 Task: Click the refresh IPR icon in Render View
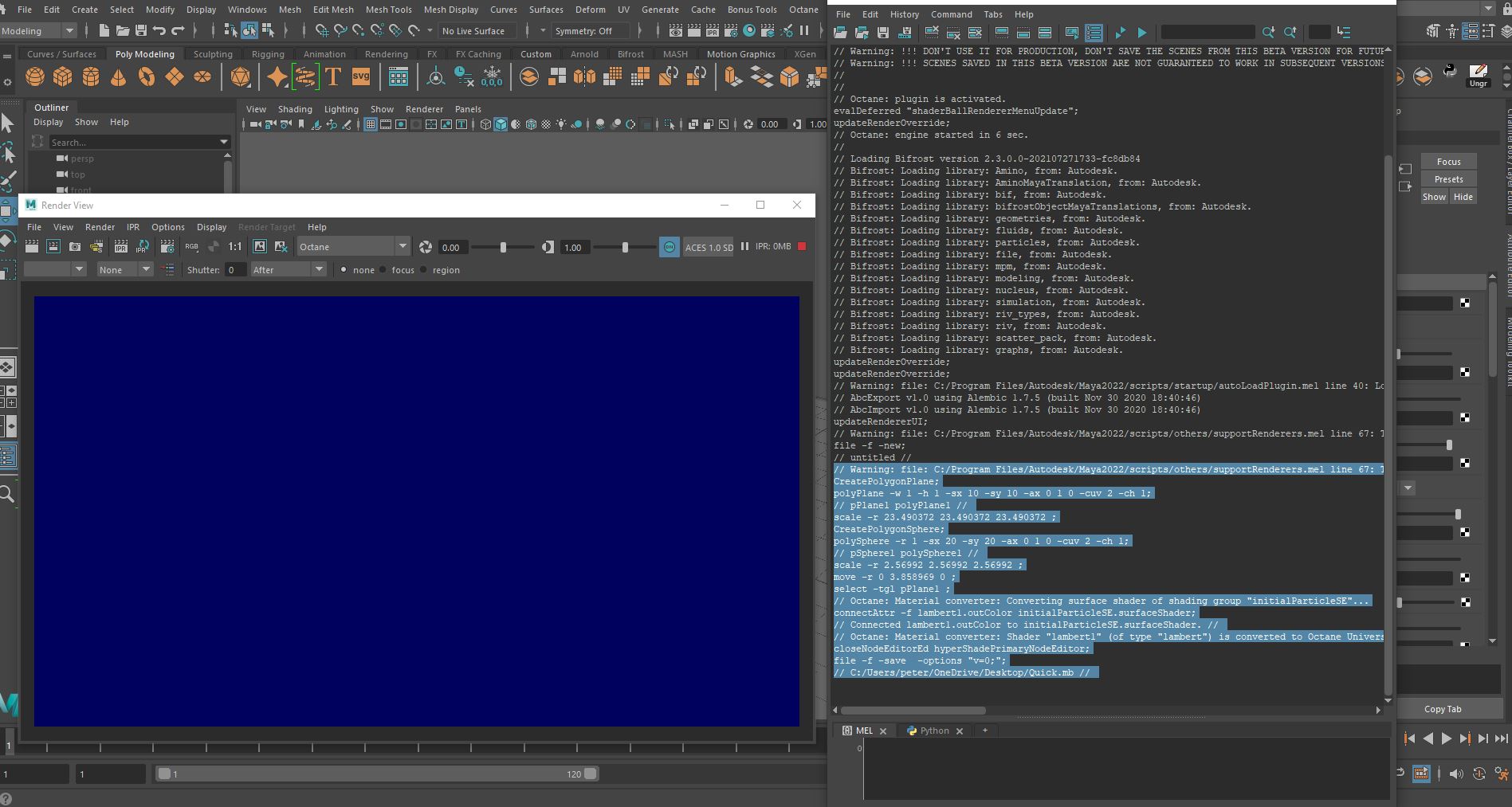point(143,247)
